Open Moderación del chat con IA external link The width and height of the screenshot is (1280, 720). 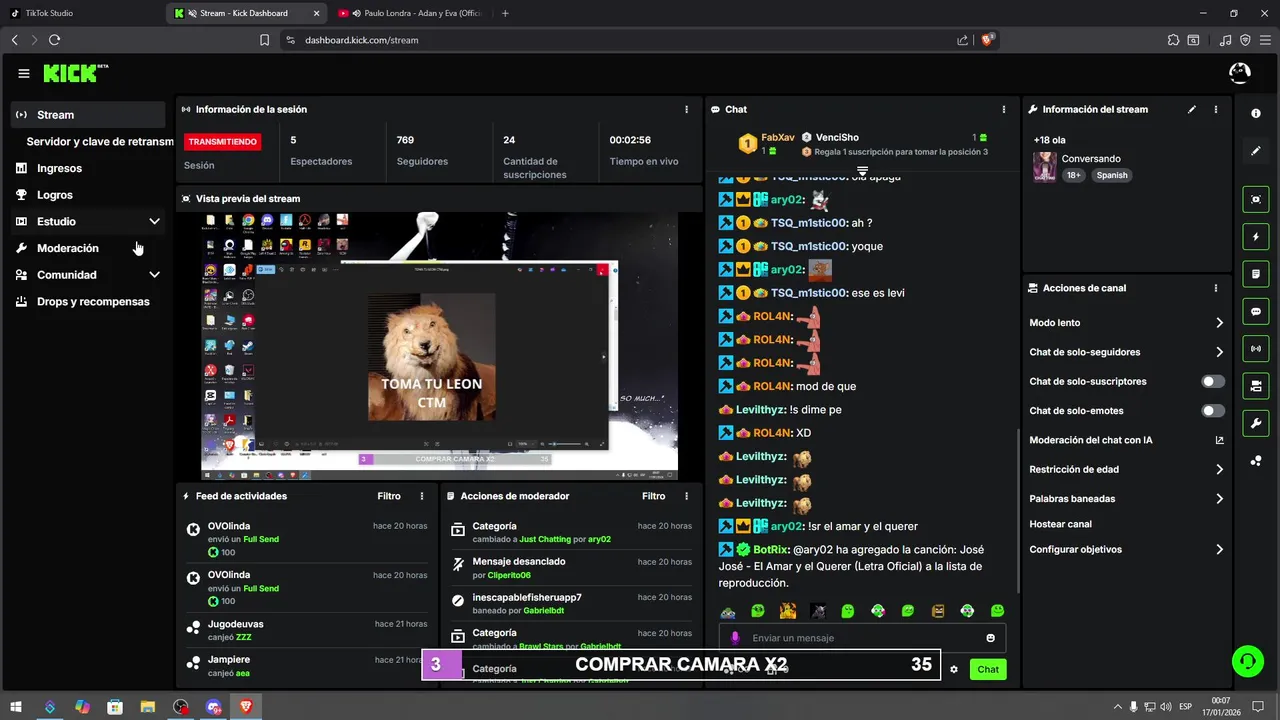(1219, 440)
